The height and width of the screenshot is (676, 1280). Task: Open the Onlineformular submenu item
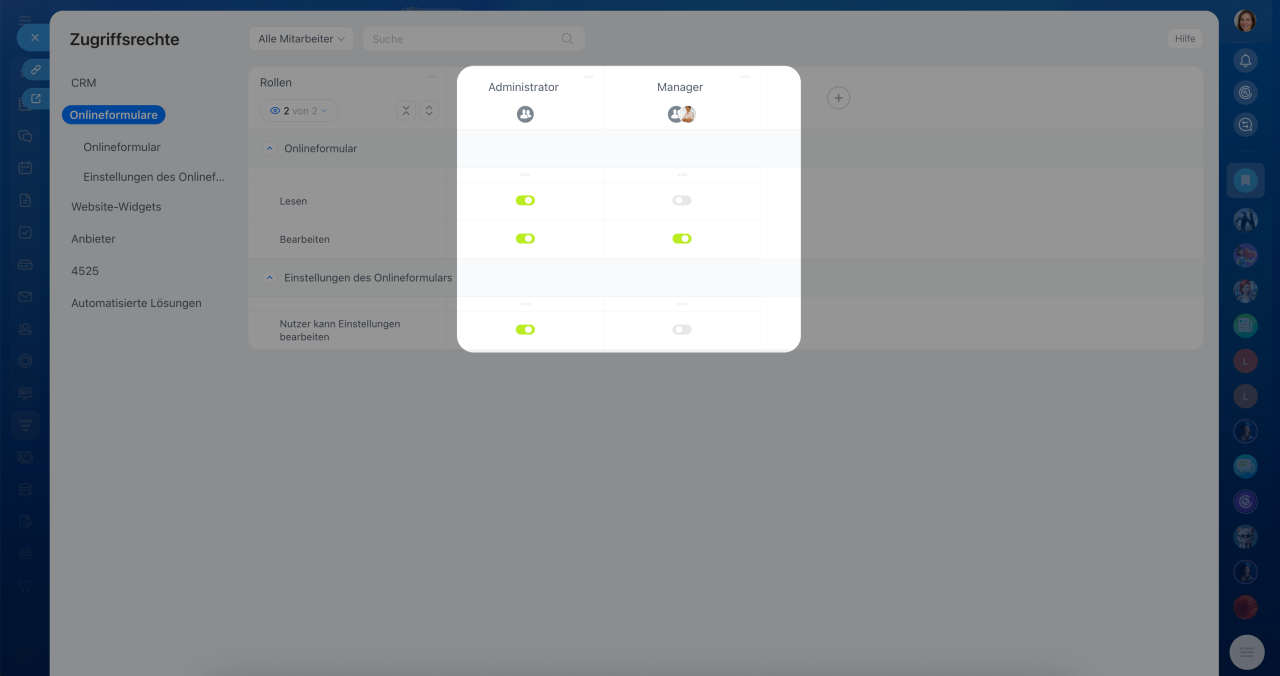pyautogui.click(x=122, y=147)
